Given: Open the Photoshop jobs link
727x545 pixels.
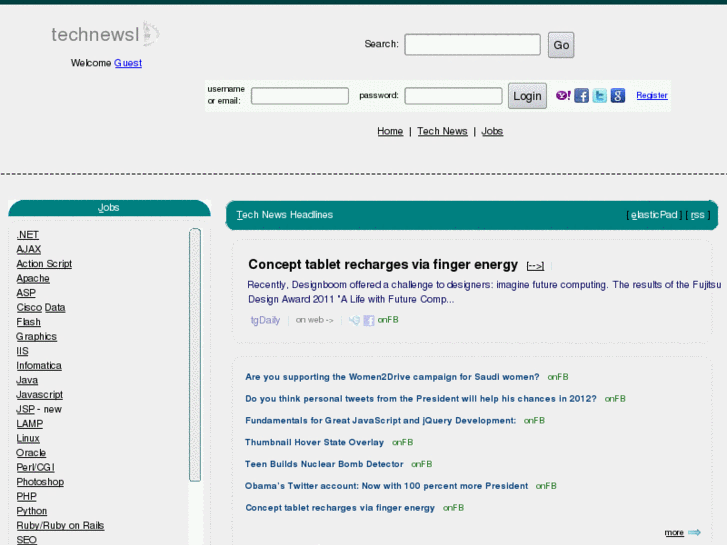Looking at the screenshot, I should [x=40, y=482].
